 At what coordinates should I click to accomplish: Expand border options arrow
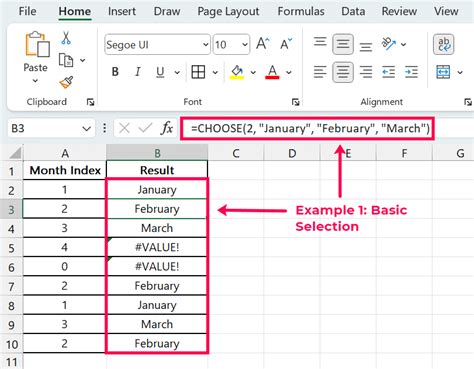click(215, 72)
